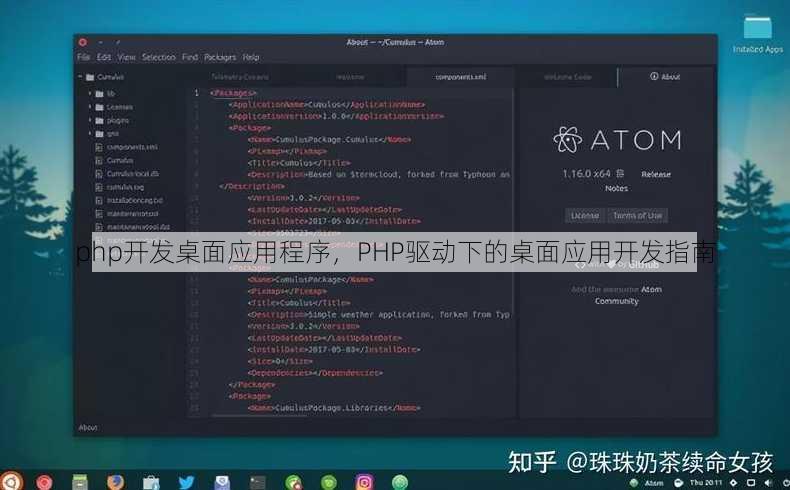Open the View menu

click(126, 57)
